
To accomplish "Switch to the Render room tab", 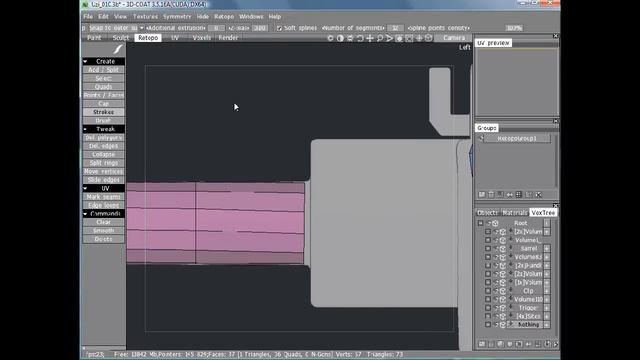I will [228, 38].
